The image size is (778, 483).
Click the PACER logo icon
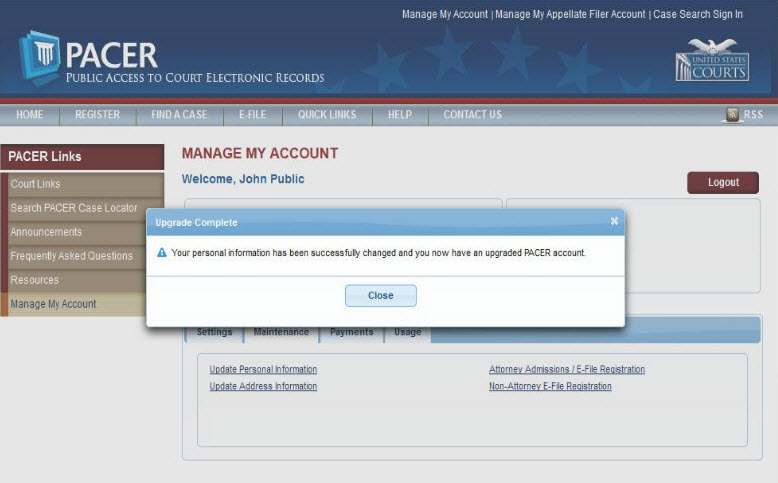pos(40,57)
